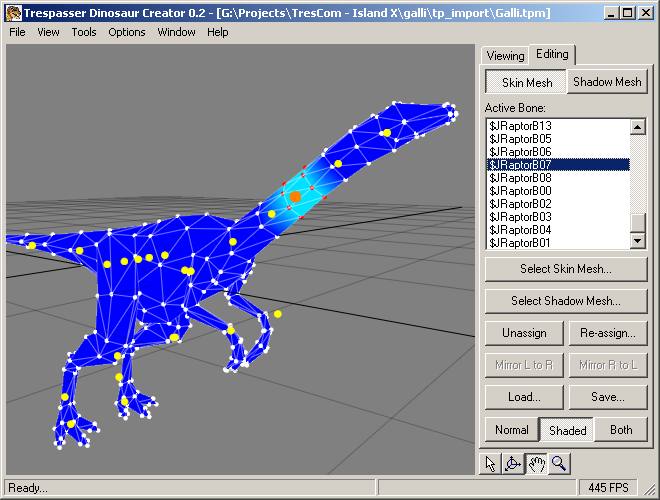Select bone $JRaptorB01 in list
The height and width of the screenshot is (500, 660).
558,243
